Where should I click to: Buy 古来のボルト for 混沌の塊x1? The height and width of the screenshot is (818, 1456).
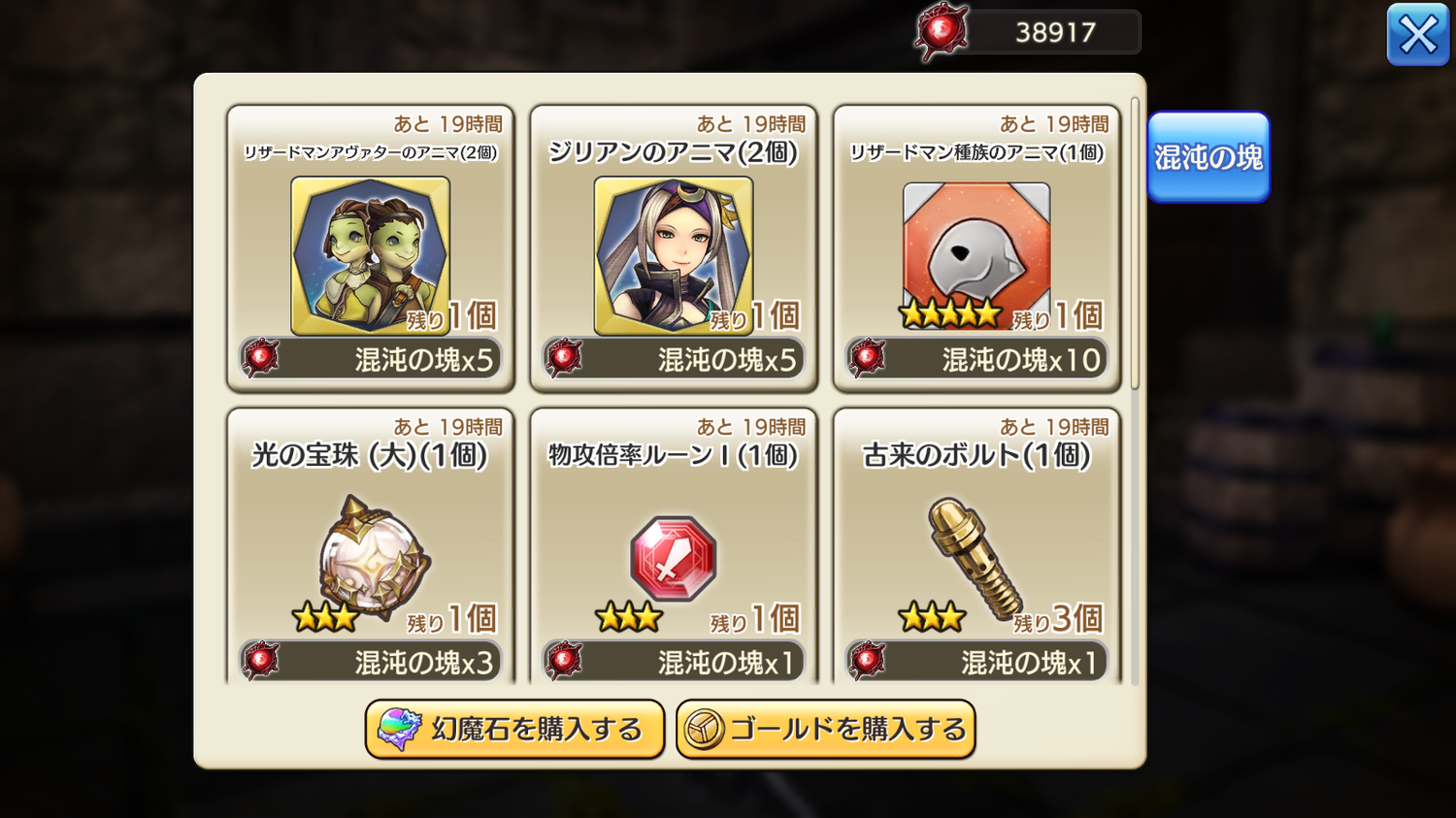pos(976,662)
